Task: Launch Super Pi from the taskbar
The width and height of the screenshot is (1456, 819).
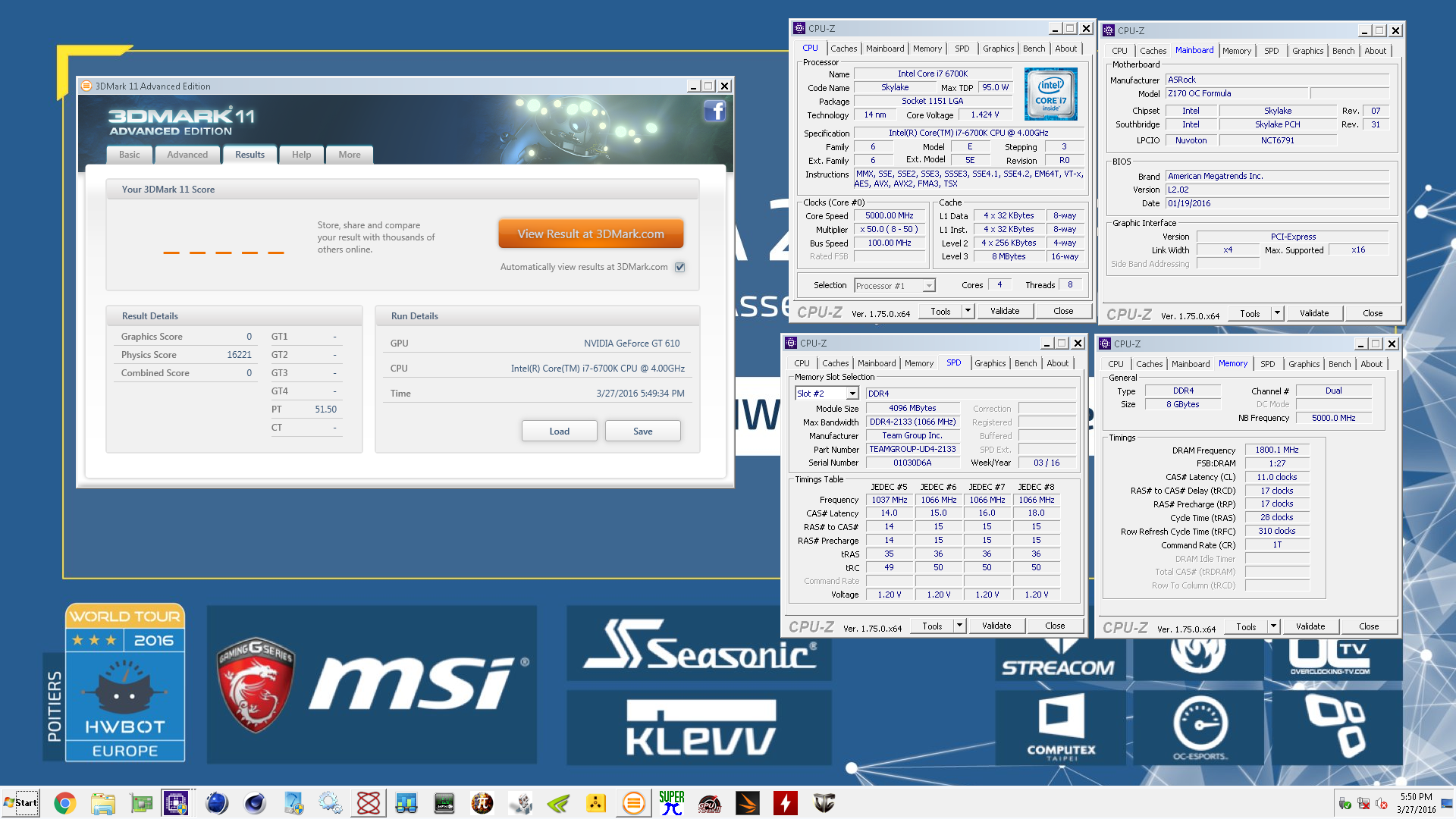Action: pyautogui.click(x=672, y=803)
